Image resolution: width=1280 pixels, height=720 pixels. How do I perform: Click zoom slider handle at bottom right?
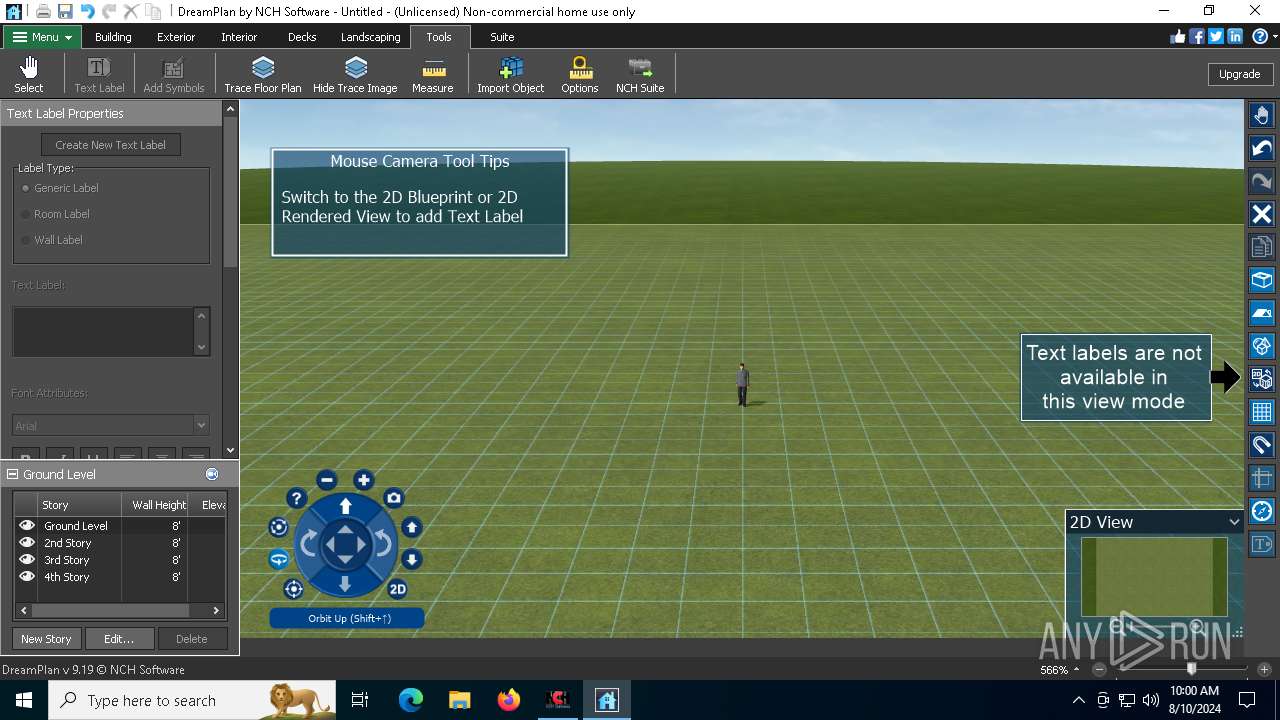click(1191, 669)
